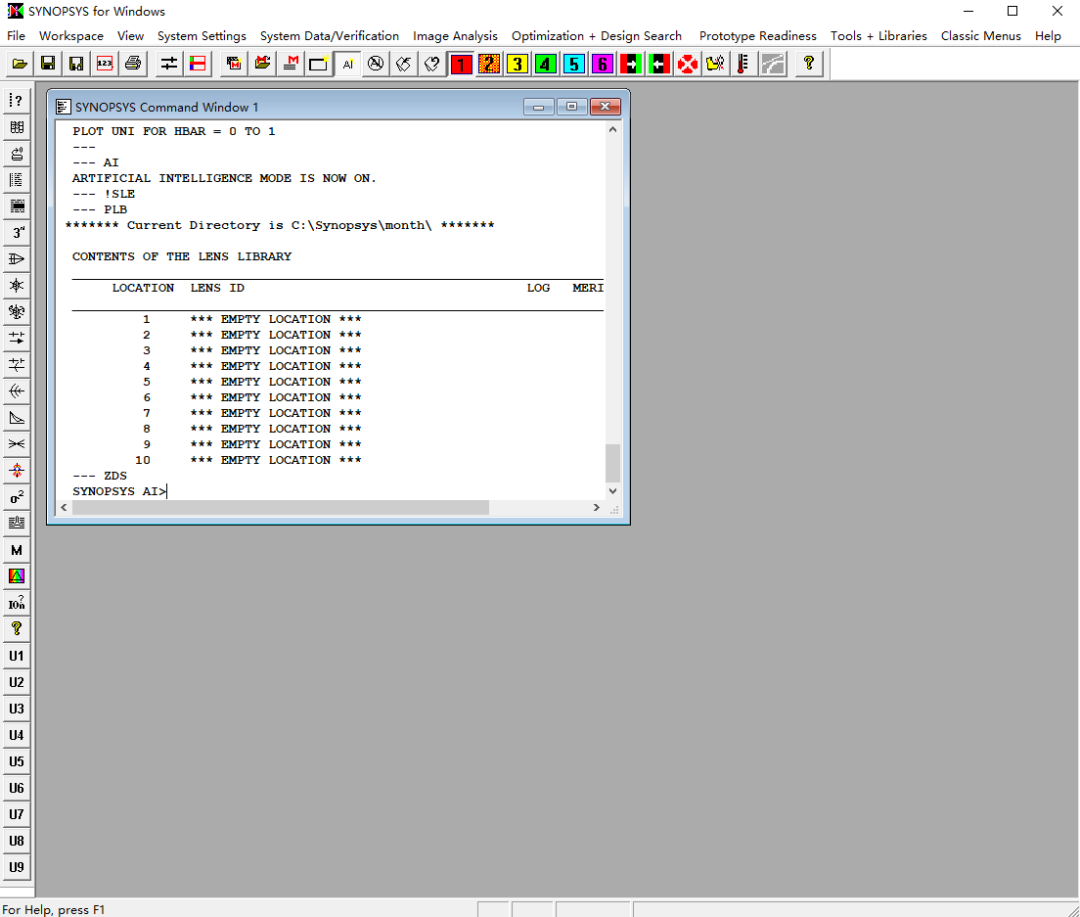Image resolution: width=1080 pixels, height=917 pixels.
Task: Click the U7 user button
Action: [17, 814]
